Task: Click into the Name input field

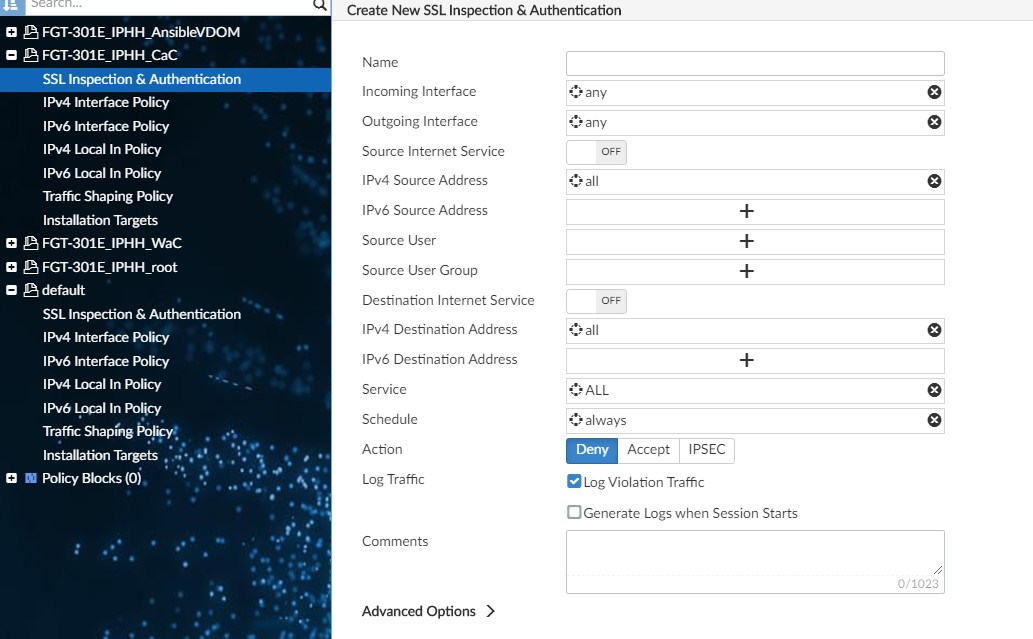Action: (755, 63)
